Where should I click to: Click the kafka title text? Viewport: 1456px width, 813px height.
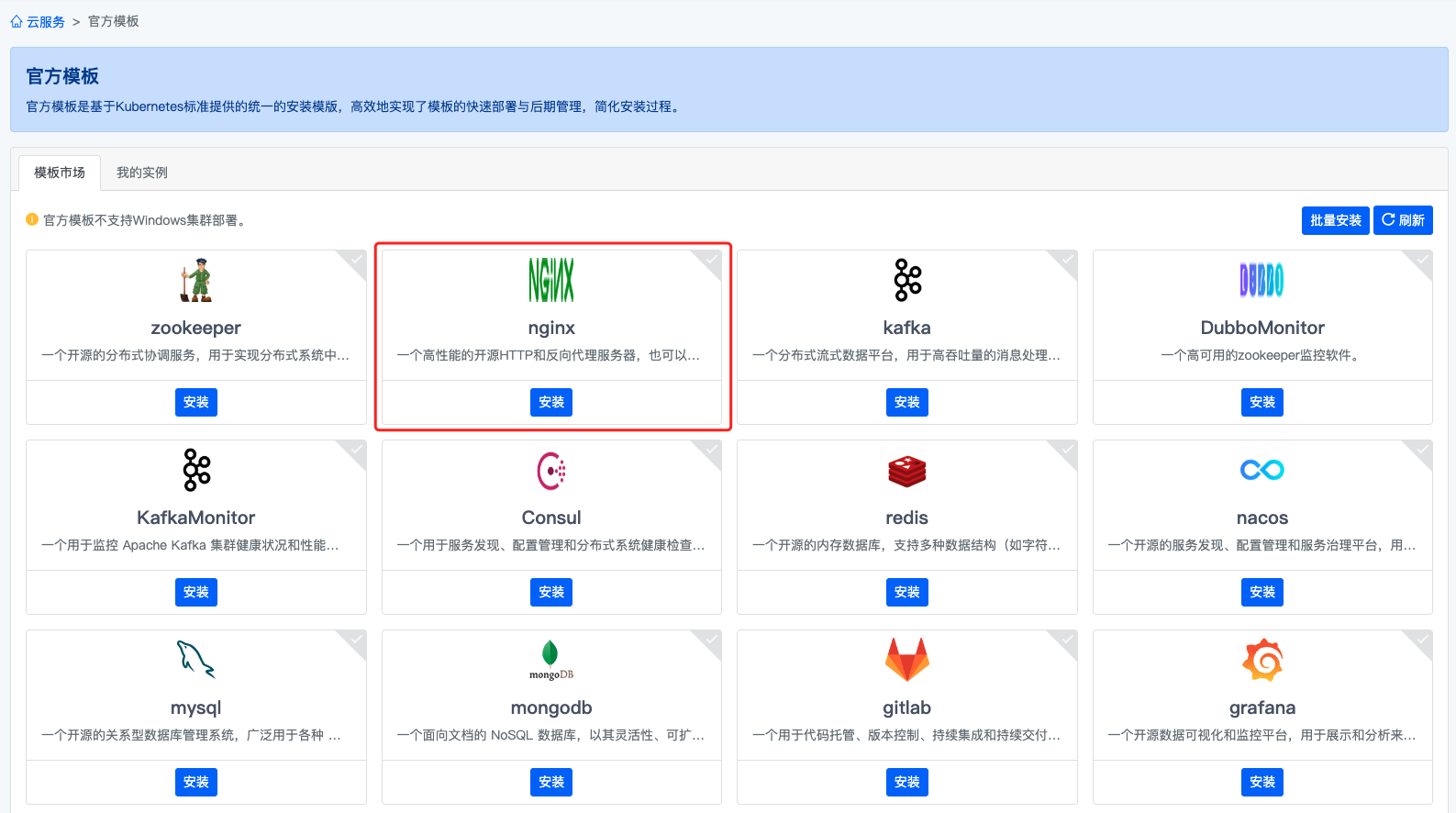click(907, 328)
